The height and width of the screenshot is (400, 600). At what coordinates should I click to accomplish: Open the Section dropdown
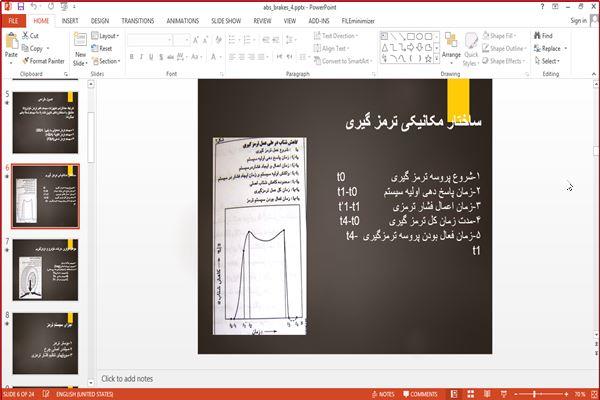[x=106, y=61]
